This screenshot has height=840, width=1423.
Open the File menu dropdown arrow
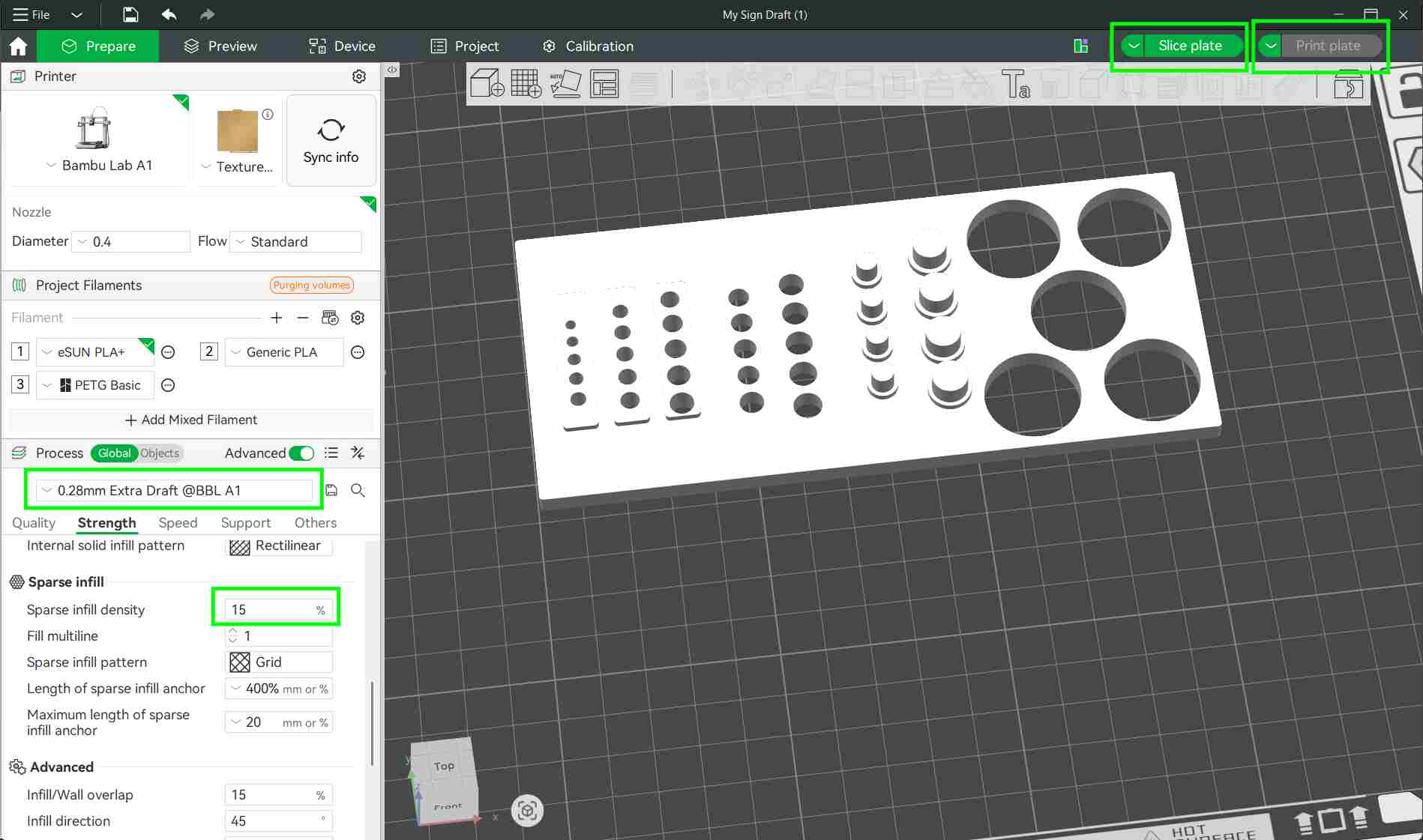click(76, 14)
